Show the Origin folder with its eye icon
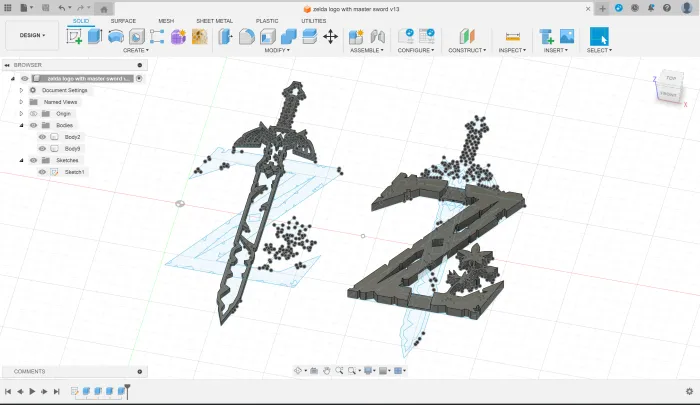This screenshot has width=700, height=405. 33,113
